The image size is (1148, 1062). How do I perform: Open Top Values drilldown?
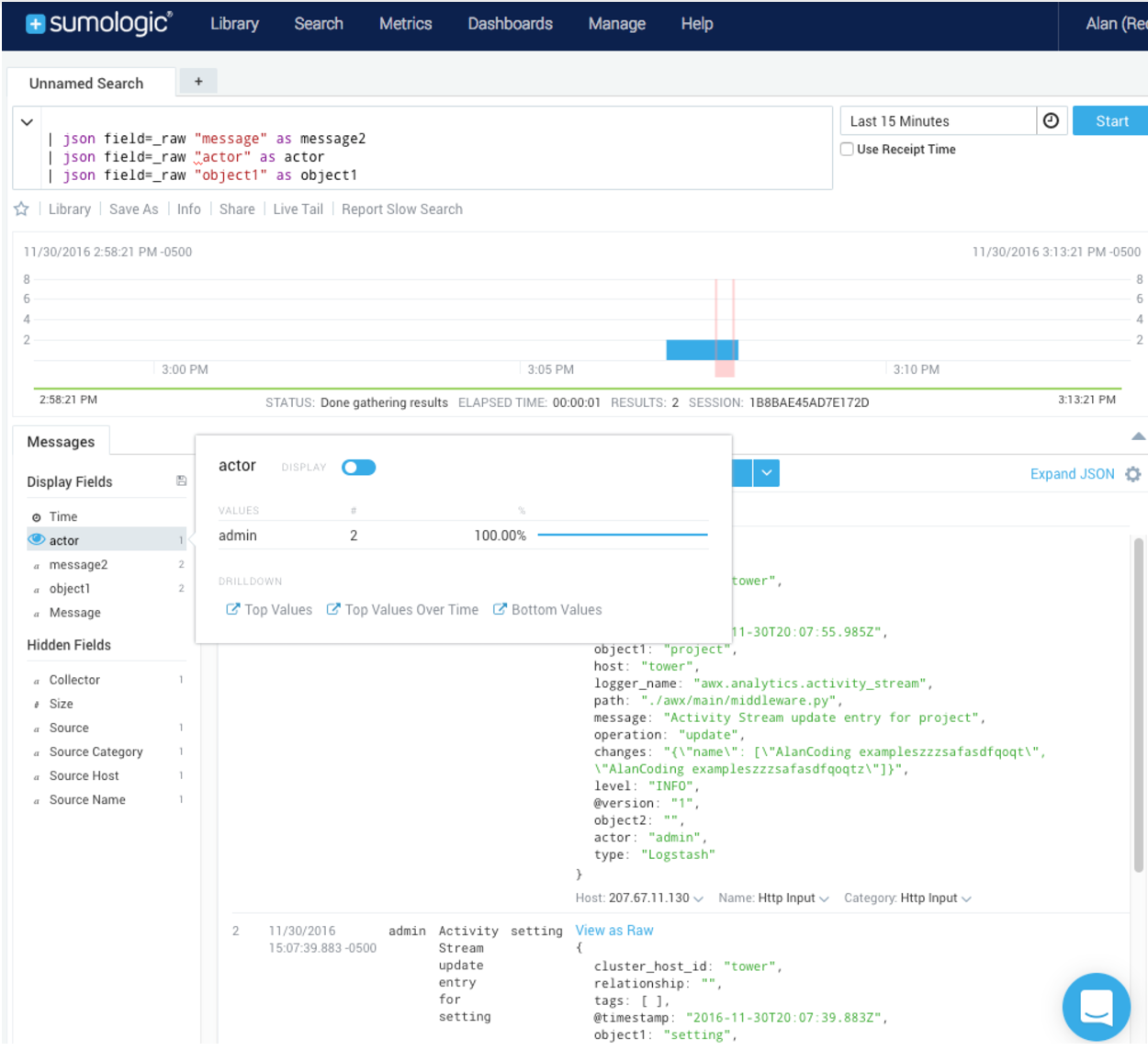pyautogui.click(x=269, y=610)
